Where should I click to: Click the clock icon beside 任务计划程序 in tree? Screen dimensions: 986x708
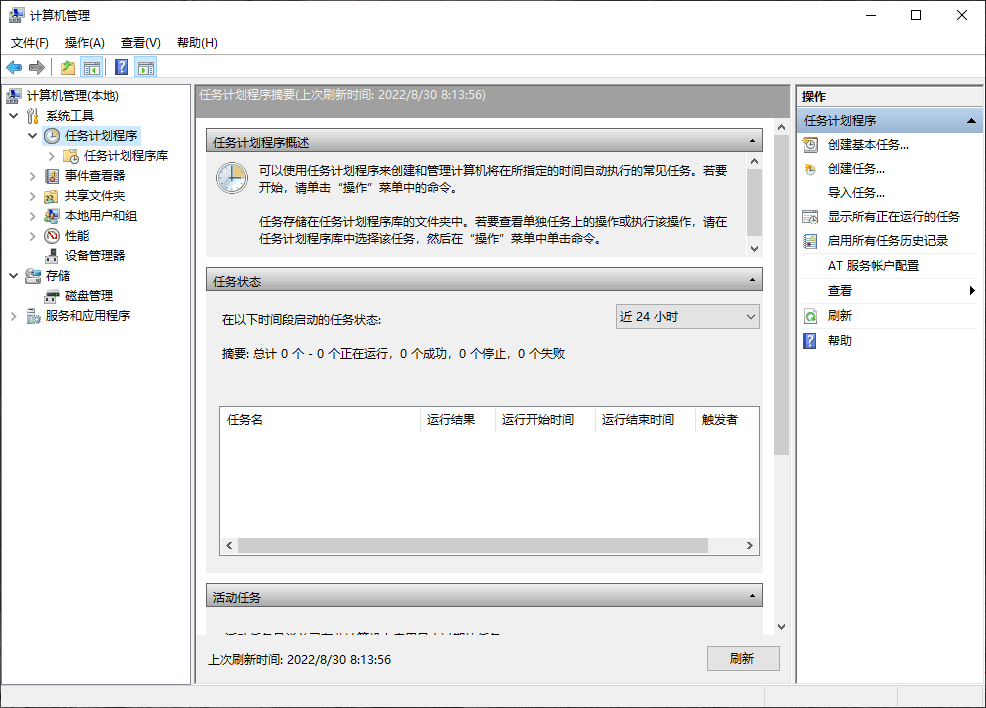pos(52,136)
